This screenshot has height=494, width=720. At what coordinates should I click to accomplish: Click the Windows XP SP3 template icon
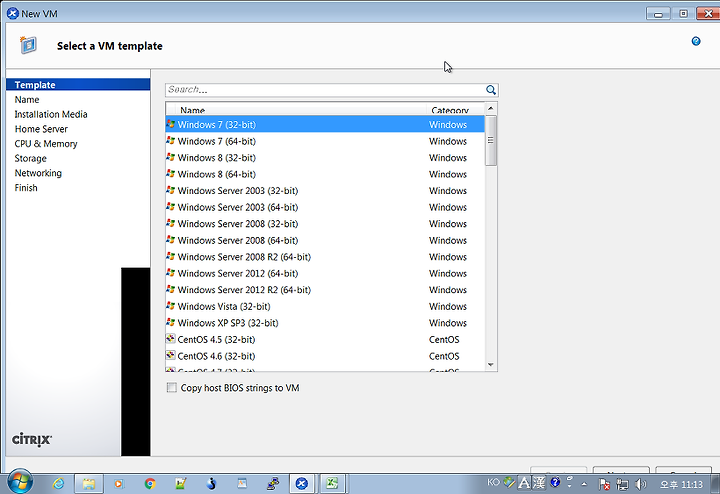pos(170,322)
